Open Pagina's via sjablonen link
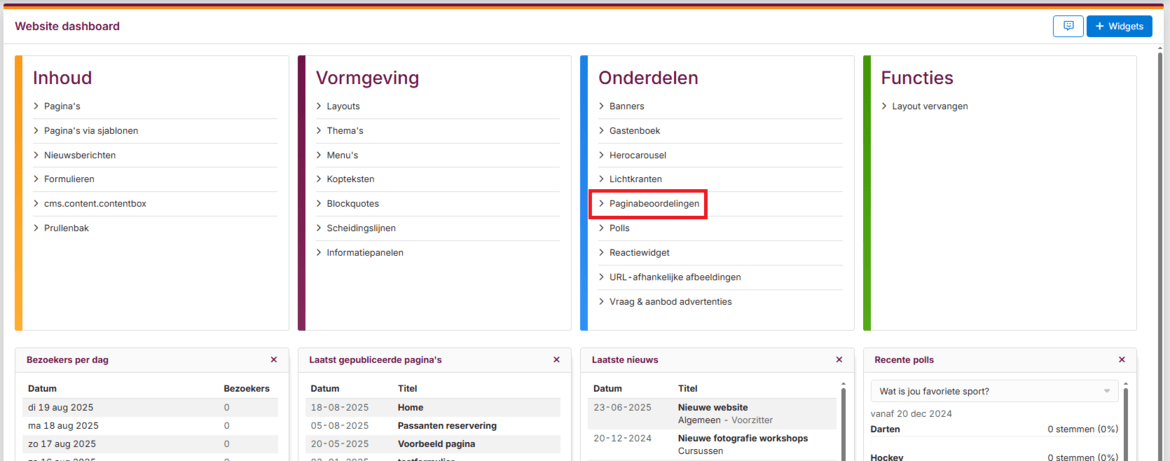The image size is (1170, 461). click(x=91, y=131)
